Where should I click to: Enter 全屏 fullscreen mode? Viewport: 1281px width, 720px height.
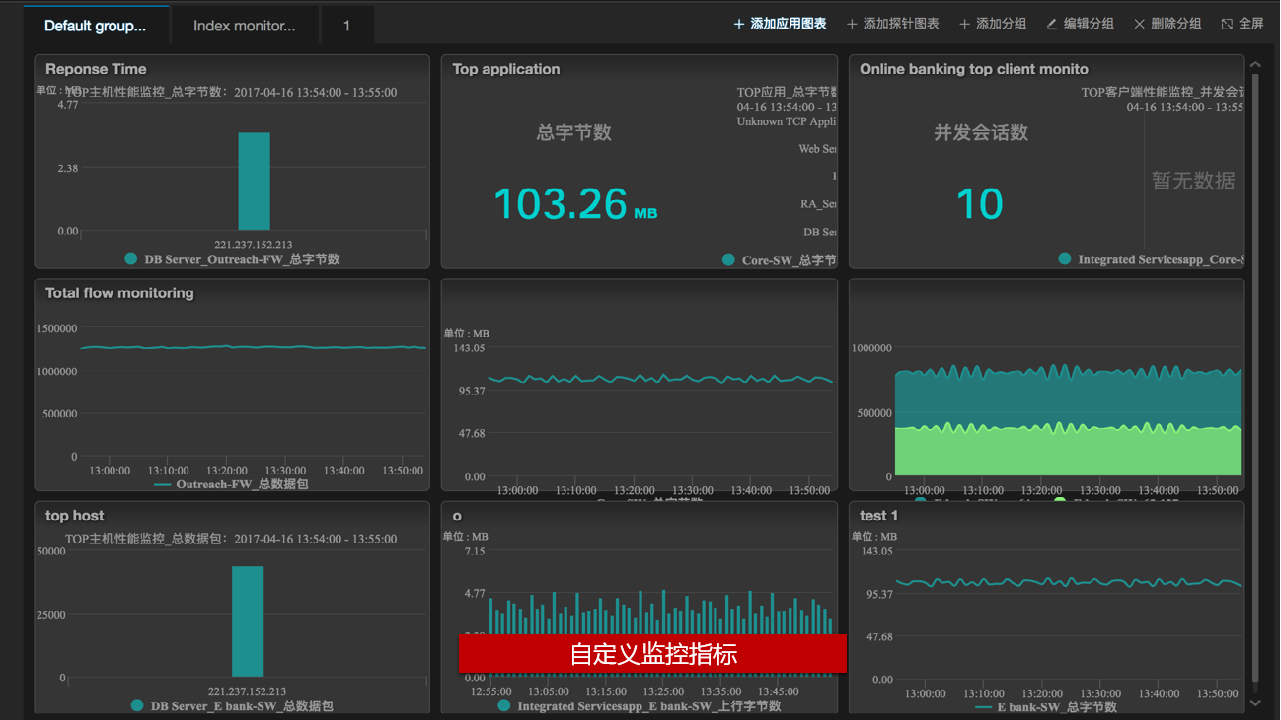pyautogui.click(x=1242, y=24)
